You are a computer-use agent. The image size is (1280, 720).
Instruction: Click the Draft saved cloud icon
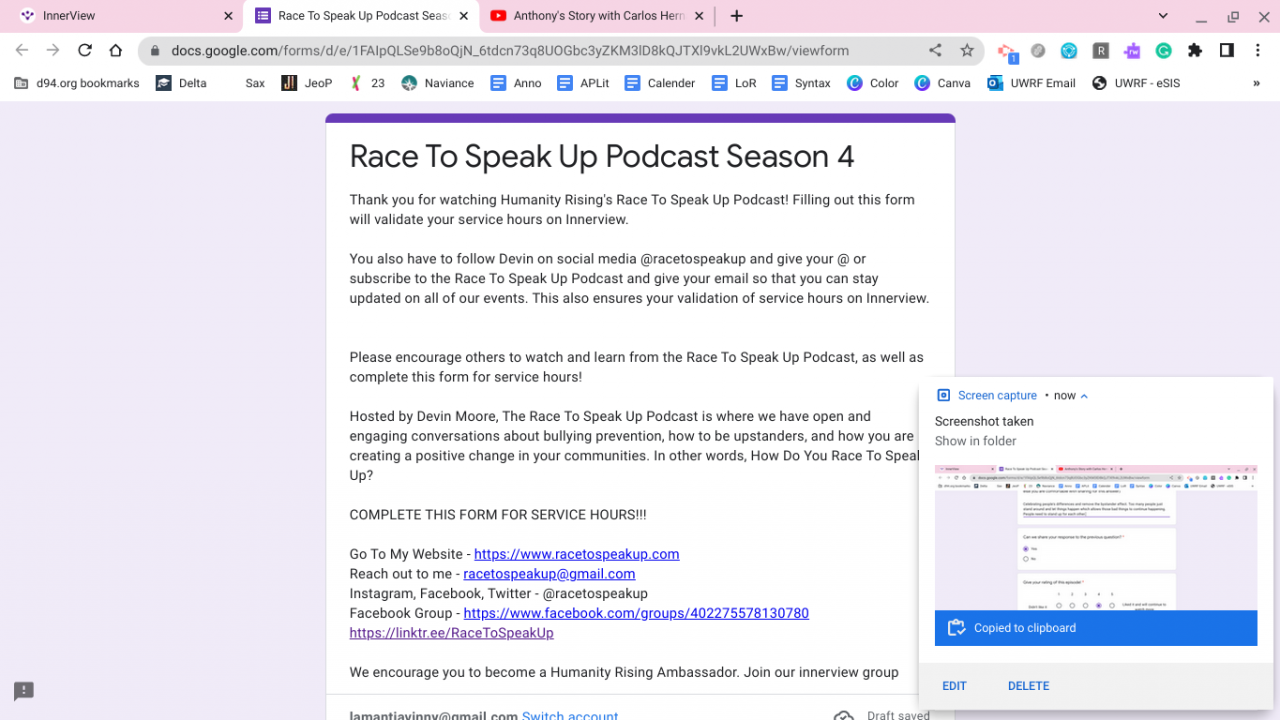point(844,716)
